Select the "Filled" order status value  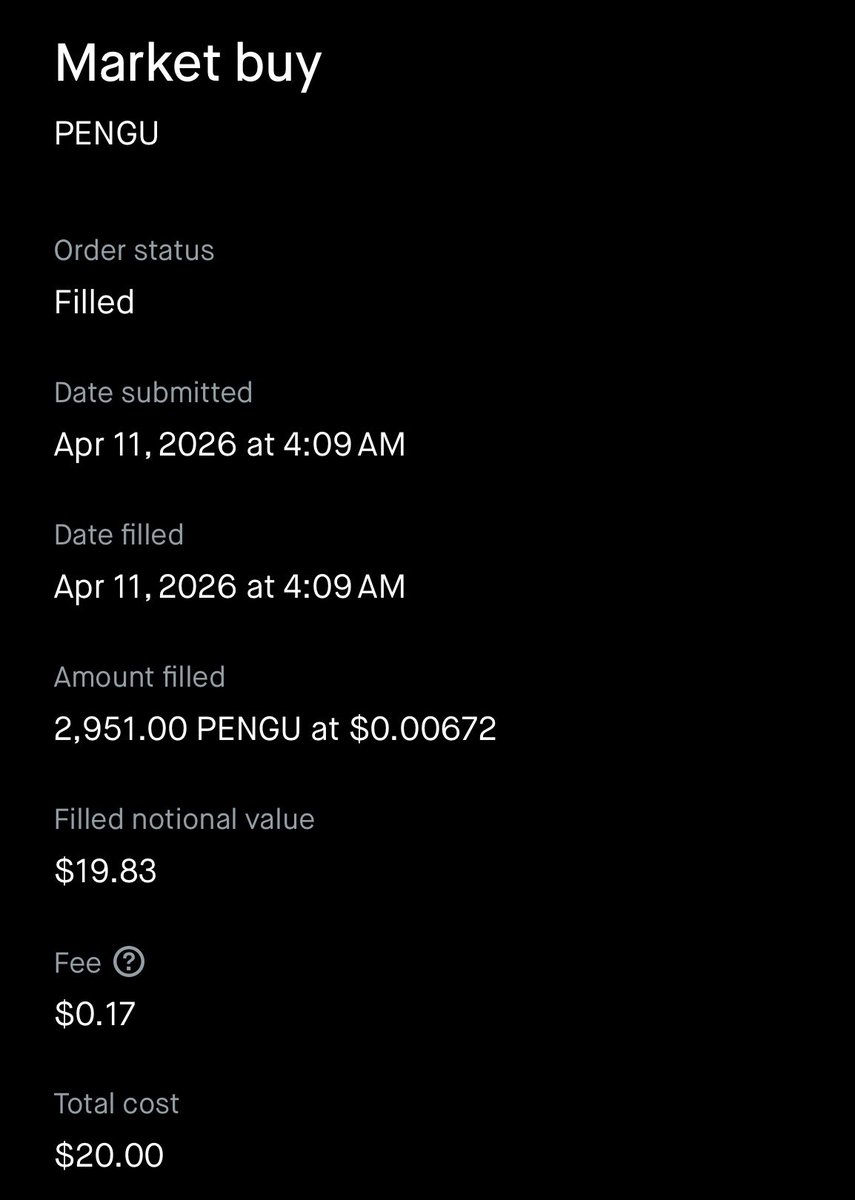[94, 302]
